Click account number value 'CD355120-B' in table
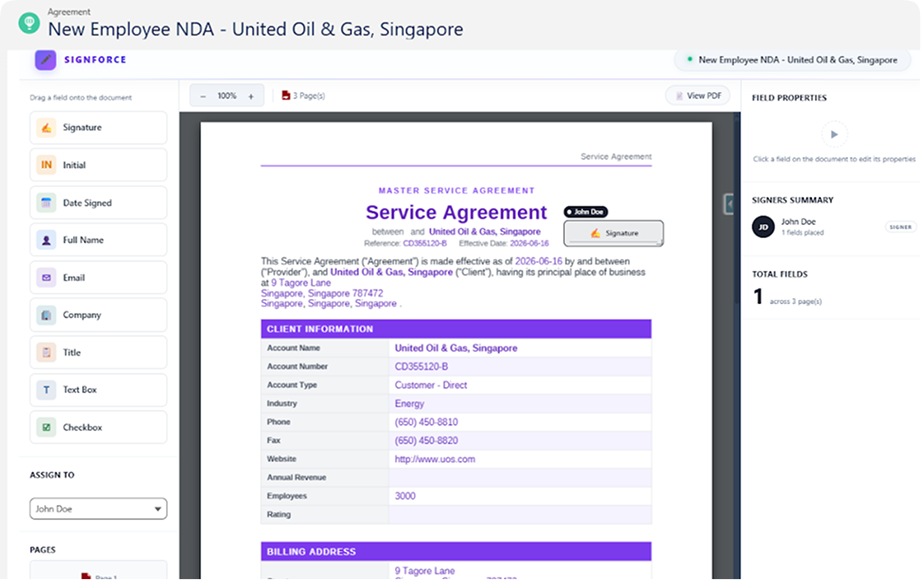This screenshot has width=921, height=580. point(421,367)
